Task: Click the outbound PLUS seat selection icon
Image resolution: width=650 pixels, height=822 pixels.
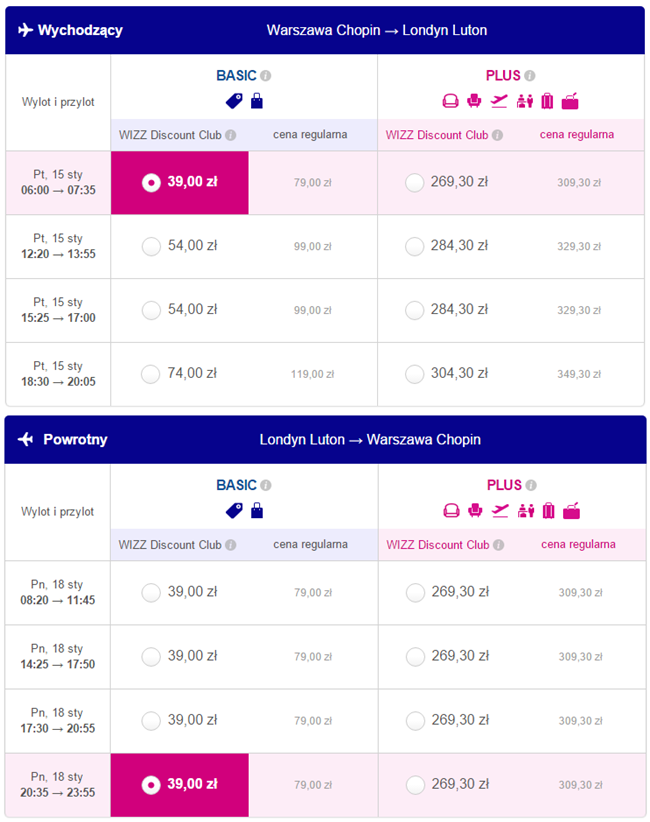Action: 474,100
